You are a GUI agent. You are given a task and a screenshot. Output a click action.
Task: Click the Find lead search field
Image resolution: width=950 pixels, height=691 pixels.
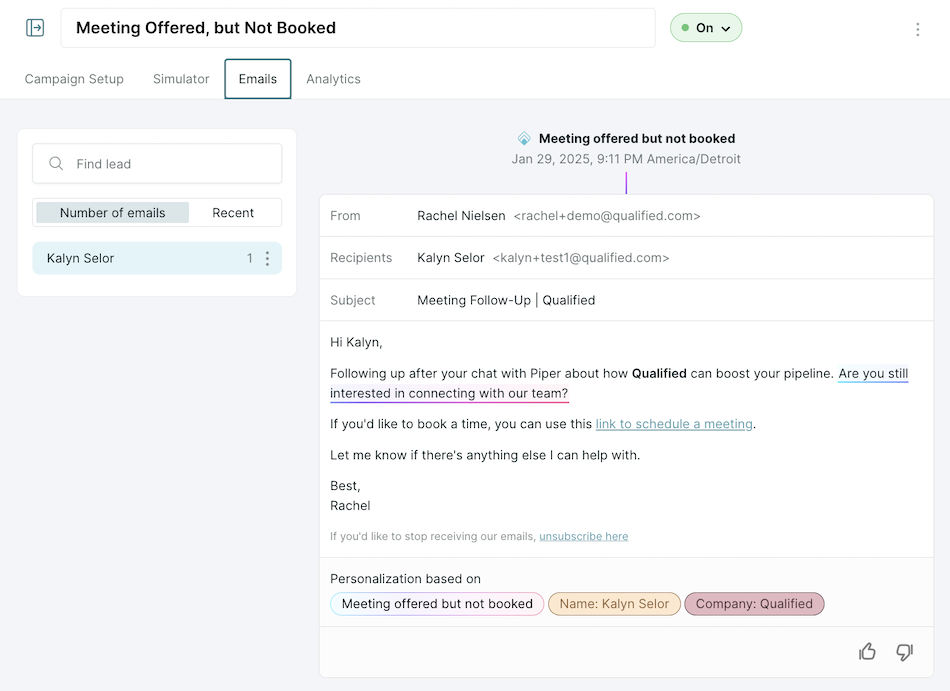[157, 164]
